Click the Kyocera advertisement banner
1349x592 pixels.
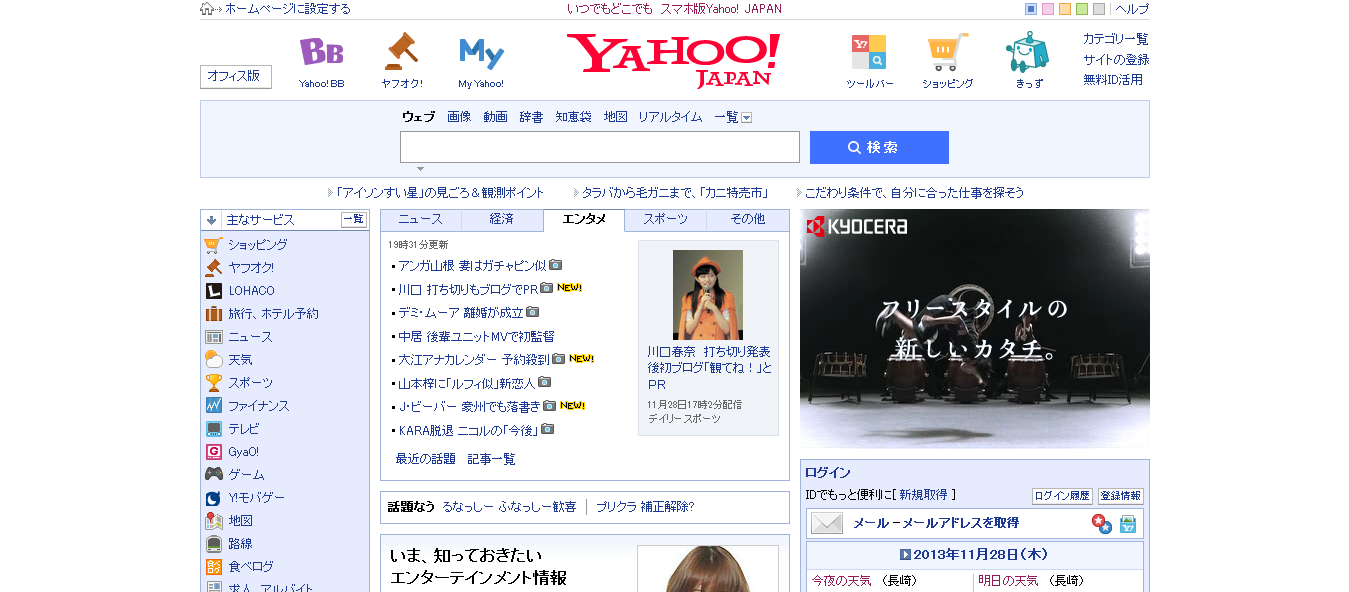(x=975, y=329)
